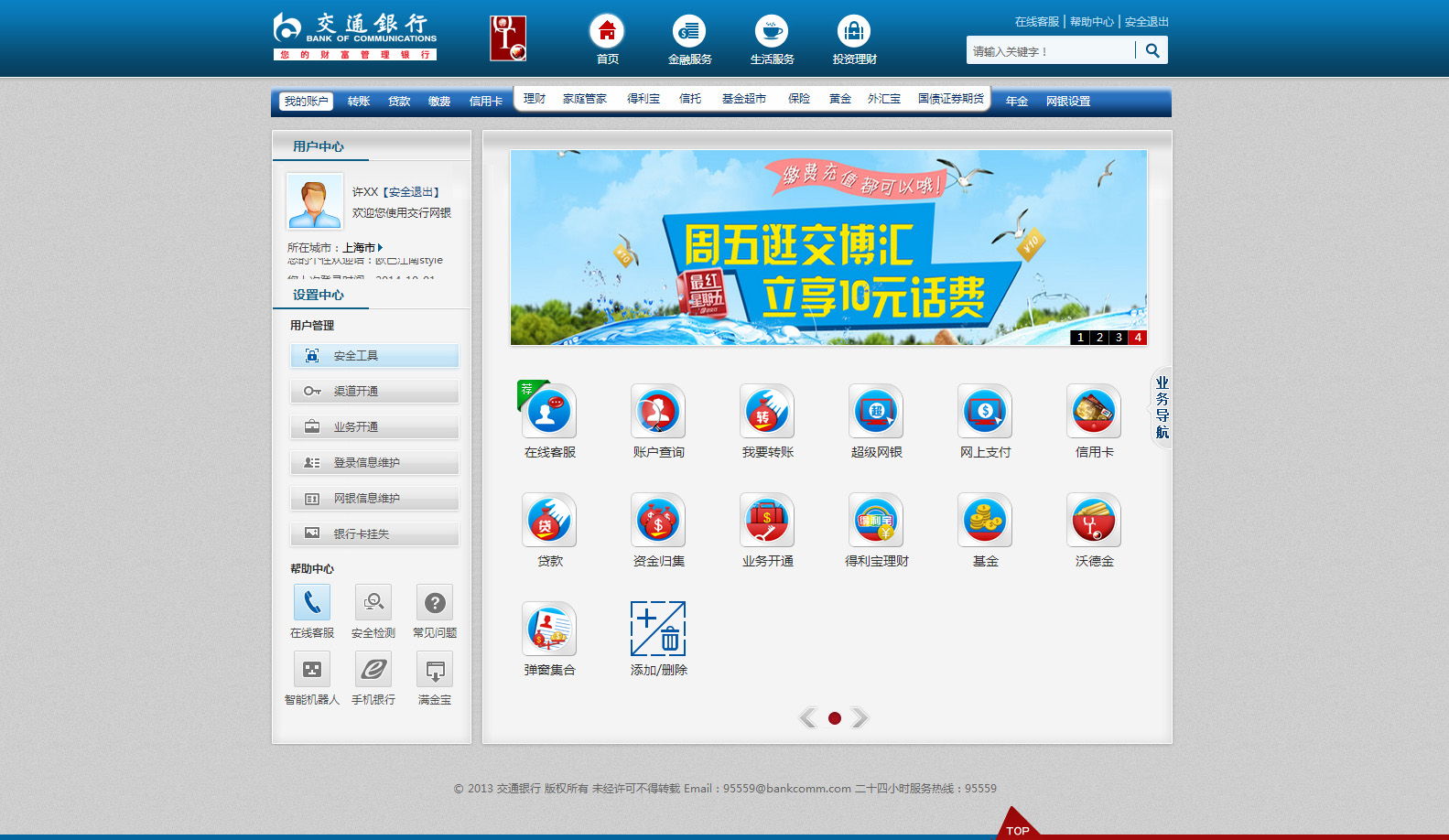
Task: Open the 资金归集 icon
Action: pos(658,520)
